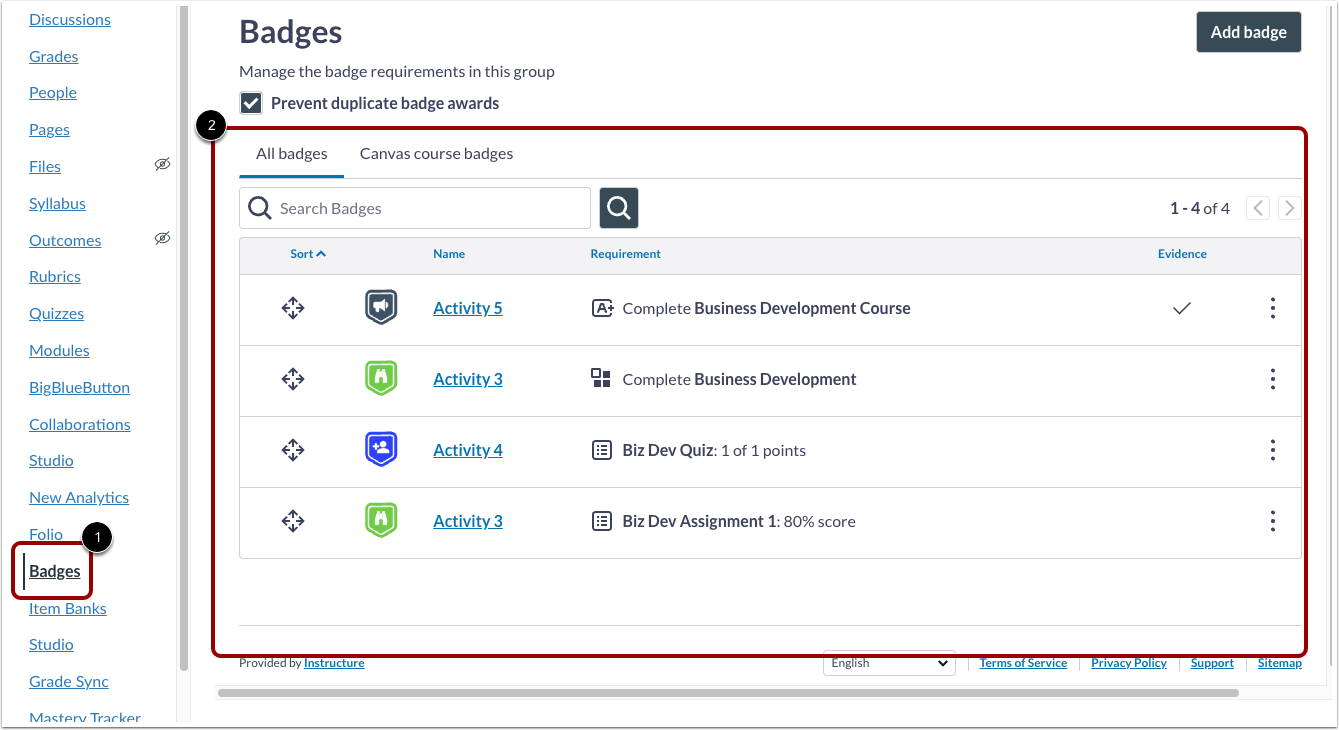The height and width of the screenshot is (730, 1339).
Task: Click the quiz requirement icon beside Biz Dev Quiz
Action: 601,450
